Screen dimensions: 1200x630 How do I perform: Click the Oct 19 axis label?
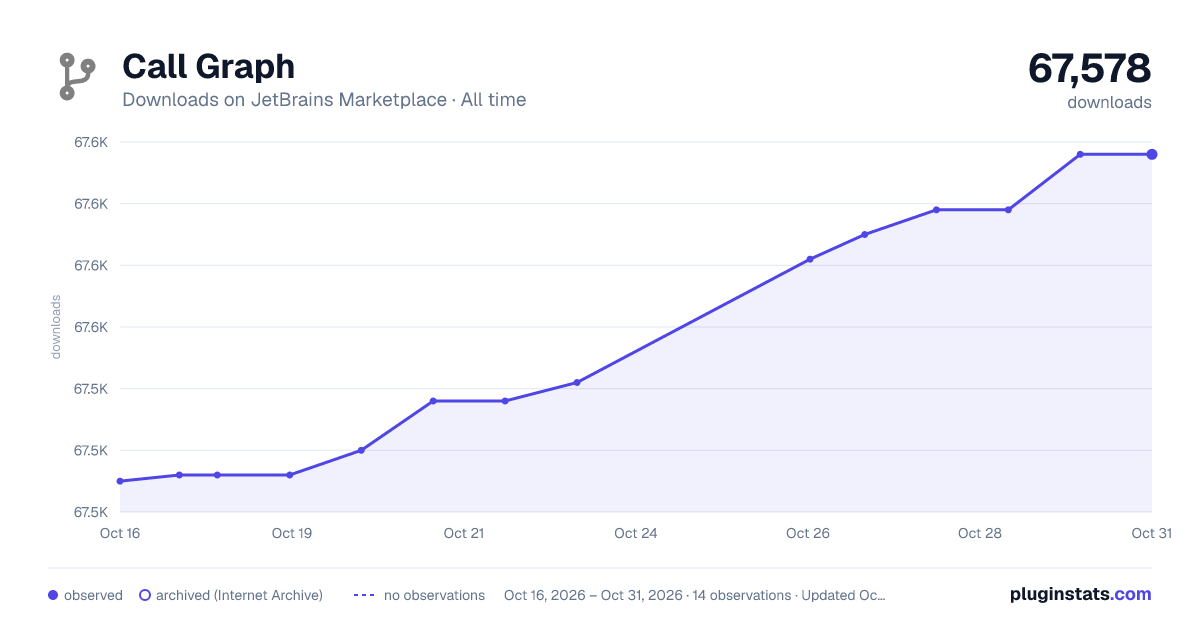tap(292, 533)
